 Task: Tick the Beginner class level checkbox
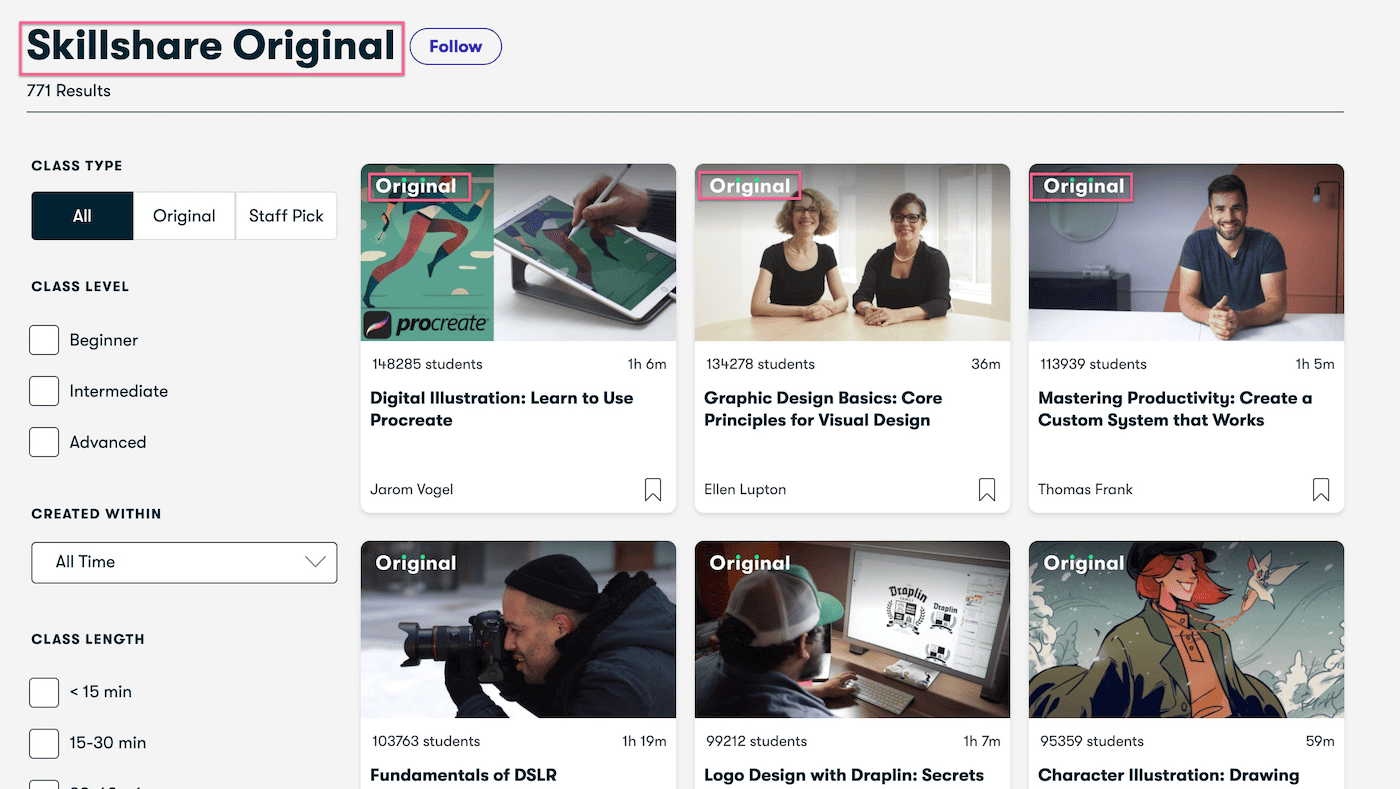pyautogui.click(x=44, y=340)
